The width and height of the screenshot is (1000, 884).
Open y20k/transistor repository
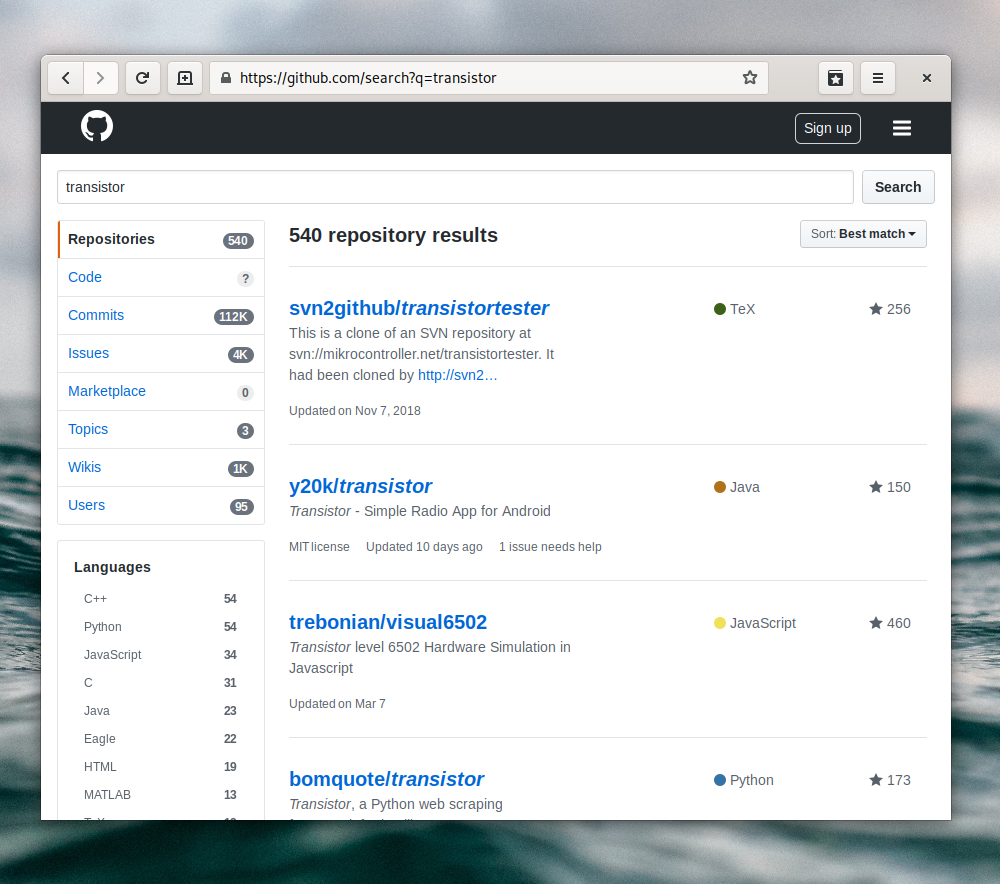[x=360, y=486]
